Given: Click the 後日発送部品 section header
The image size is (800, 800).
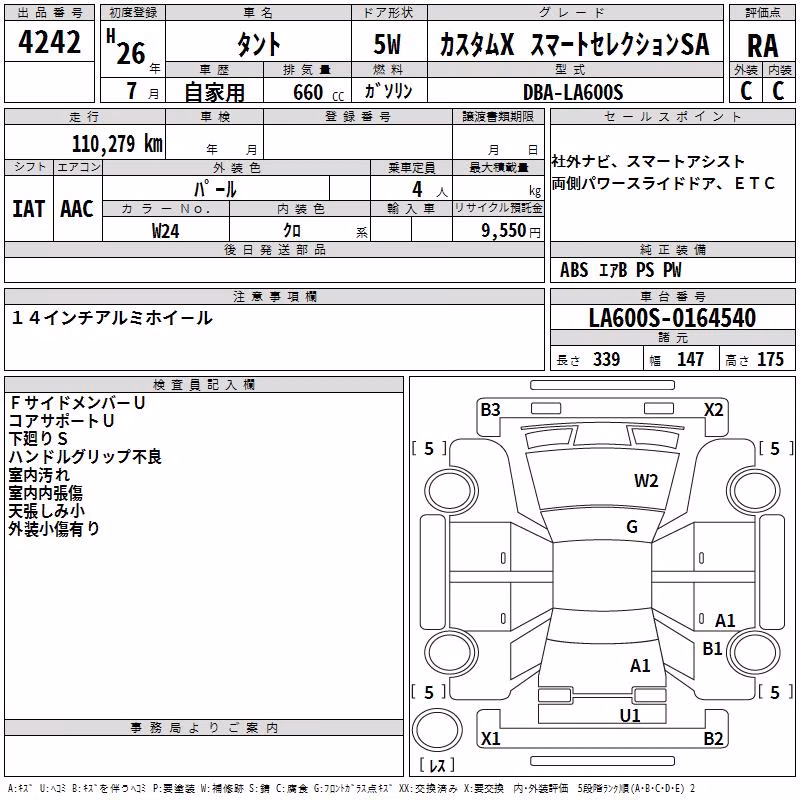Looking at the screenshot, I should point(275,249).
